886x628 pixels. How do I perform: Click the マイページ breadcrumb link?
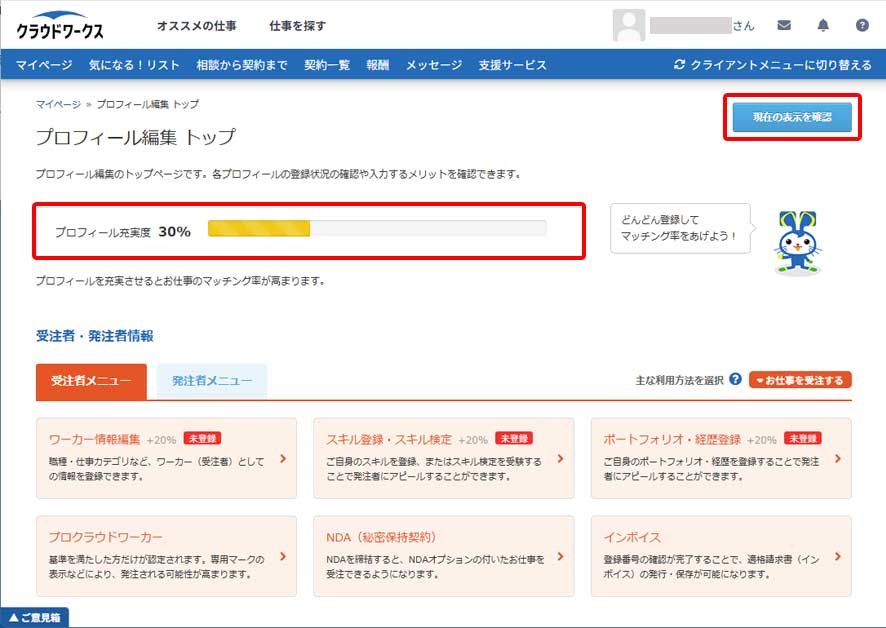(x=58, y=104)
